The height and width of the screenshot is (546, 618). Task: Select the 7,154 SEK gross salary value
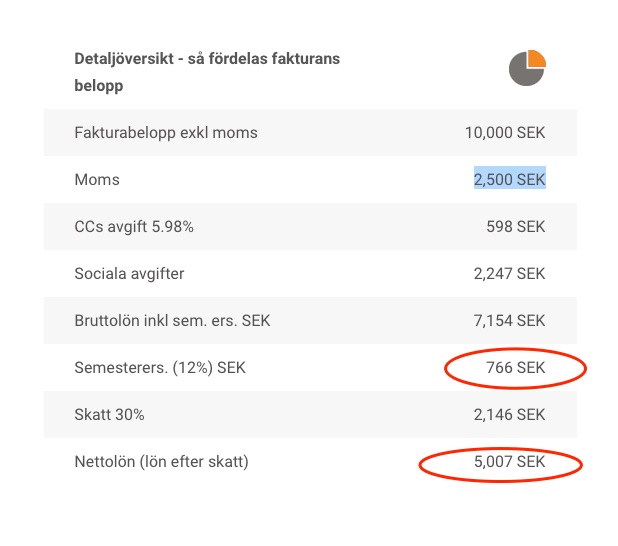(x=510, y=321)
